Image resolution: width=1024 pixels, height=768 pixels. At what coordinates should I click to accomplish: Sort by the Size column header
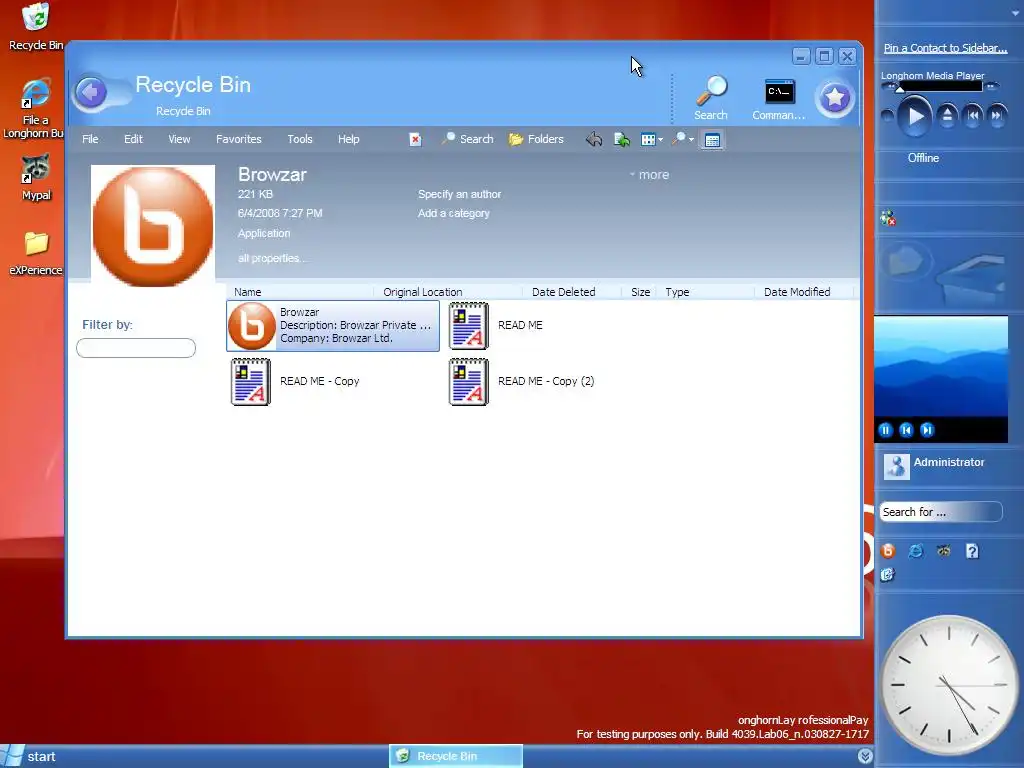click(x=640, y=292)
